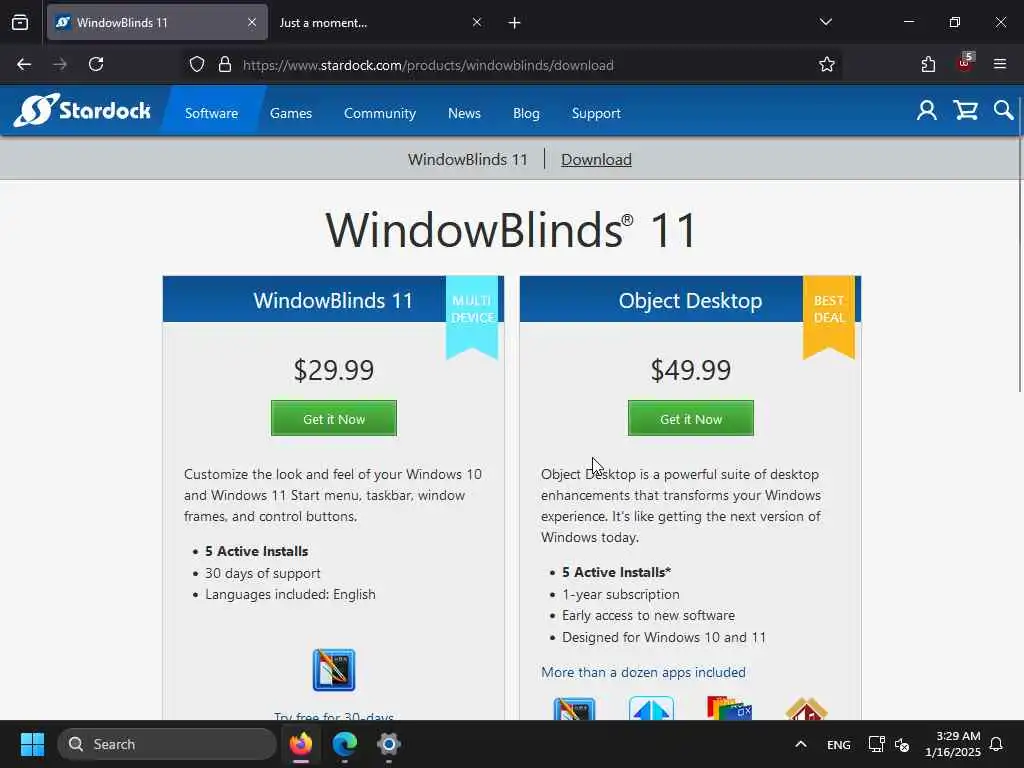Close the WindowBlinds 11 tab
This screenshot has width=1024, height=768.
(251, 22)
